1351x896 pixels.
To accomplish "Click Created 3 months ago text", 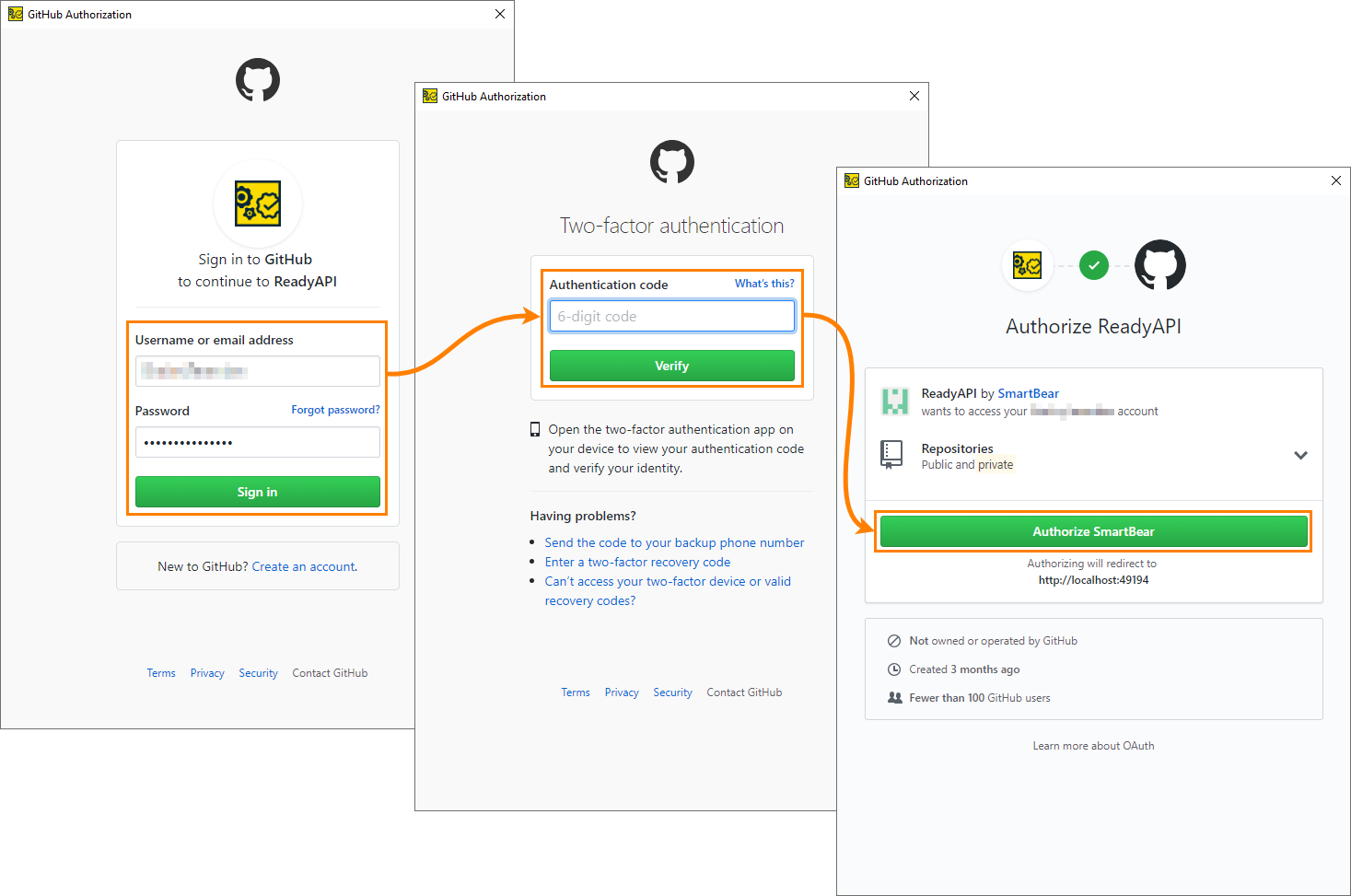I will (x=964, y=669).
